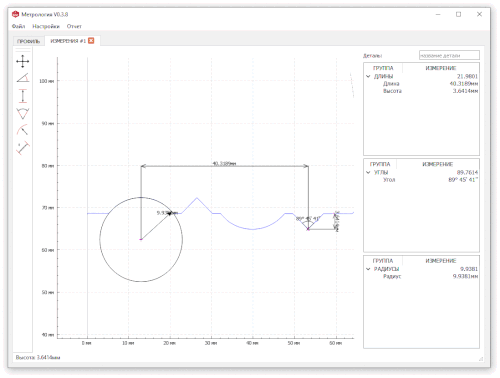This screenshot has height=378, width=500.
Task: Open the Настройки menu
Action: point(46,26)
